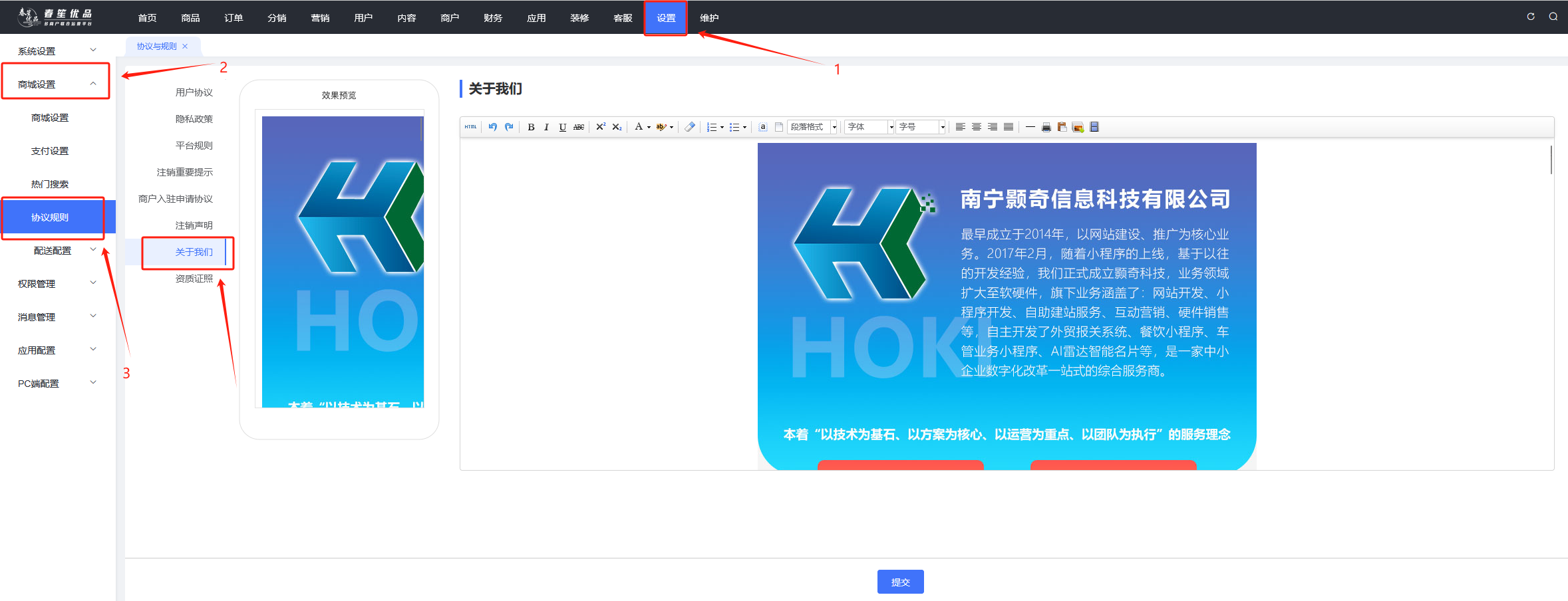Align text right
Viewport: 1568px width, 601px height.
pyautogui.click(x=993, y=127)
